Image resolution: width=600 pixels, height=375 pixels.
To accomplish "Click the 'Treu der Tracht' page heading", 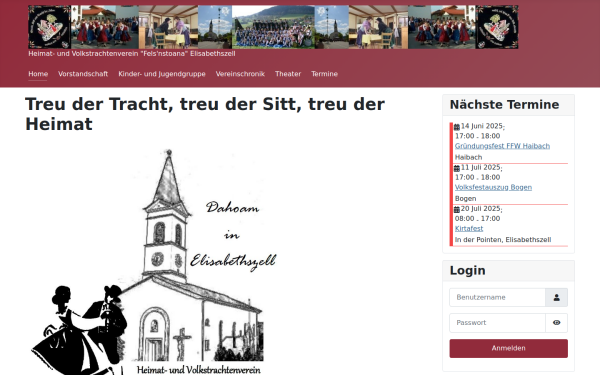I will 205,114.
